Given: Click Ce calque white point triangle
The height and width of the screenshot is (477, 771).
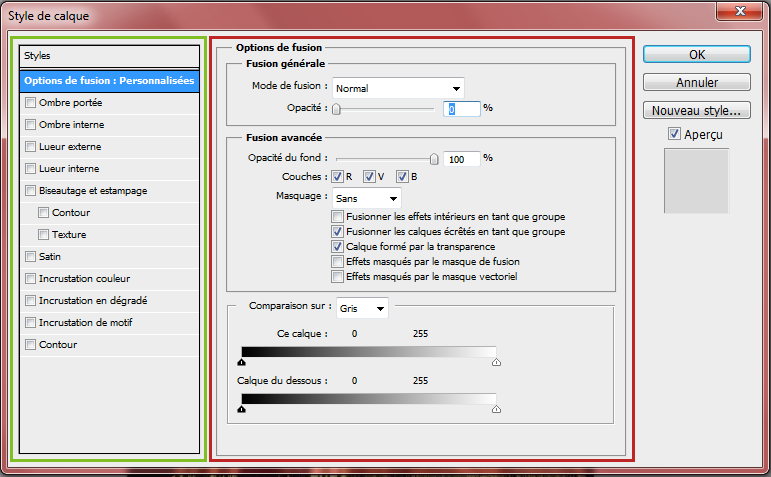Looking at the screenshot, I should pos(496,363).
